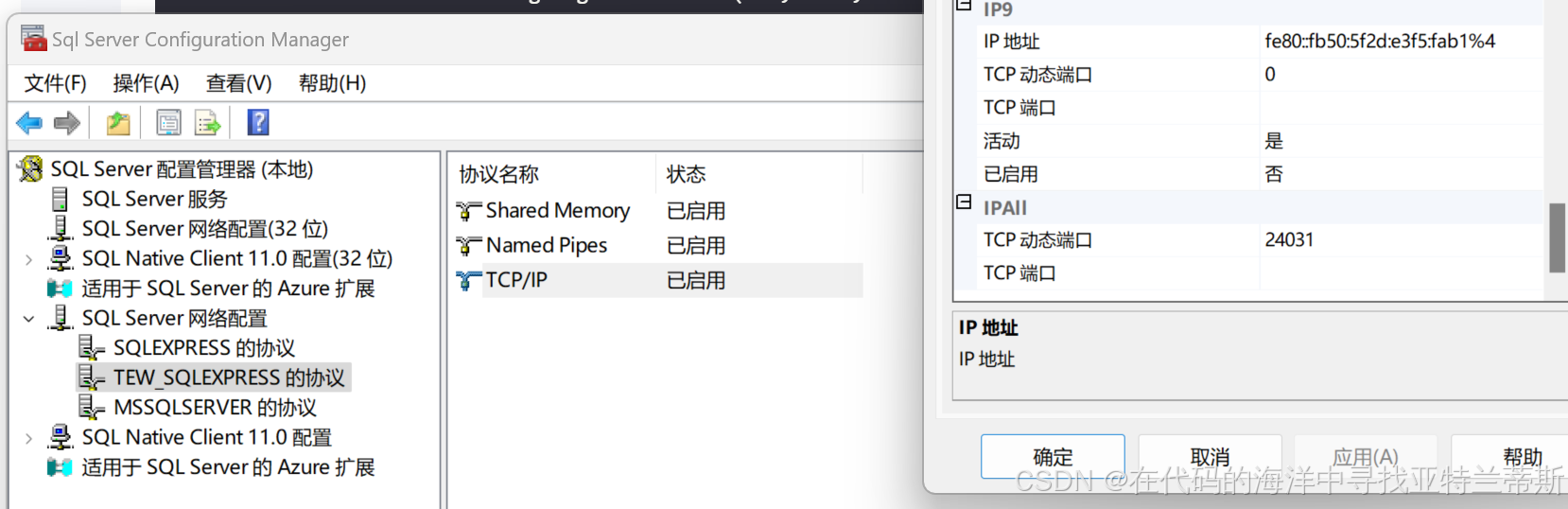Click the SQL Server 配置管理器 root node icon
The width and height of the screenshot is (1568, 509).
[x=30, y=169]
